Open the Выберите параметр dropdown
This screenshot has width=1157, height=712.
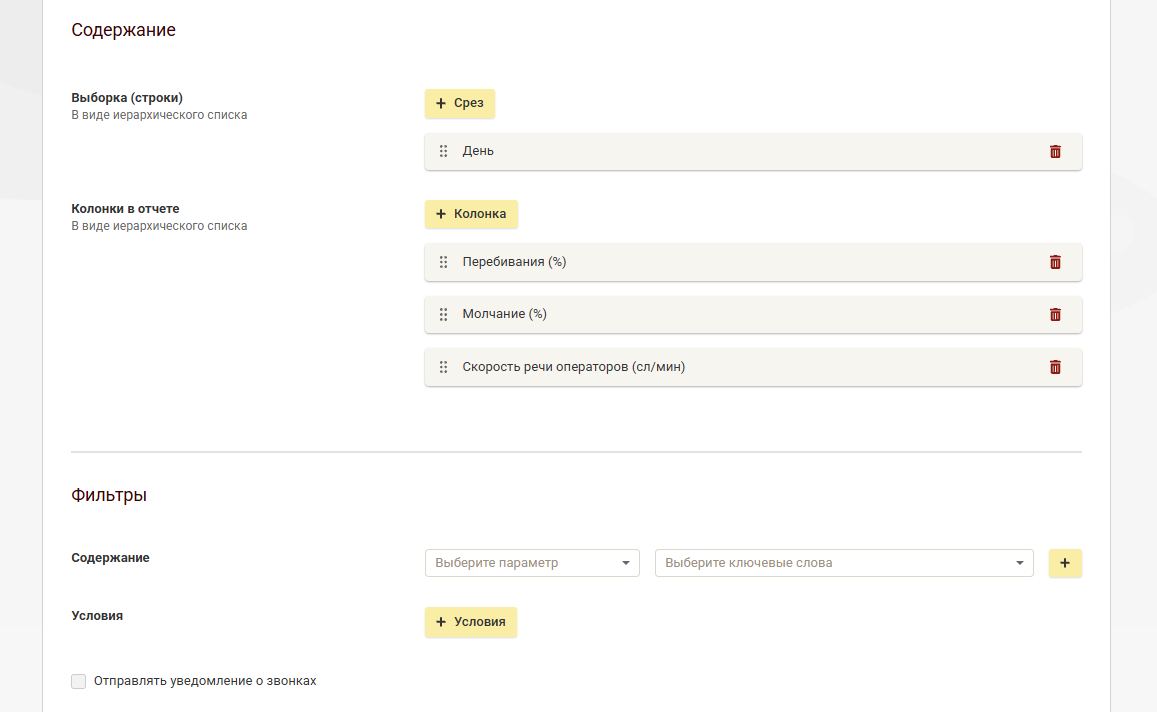(532, 563)
